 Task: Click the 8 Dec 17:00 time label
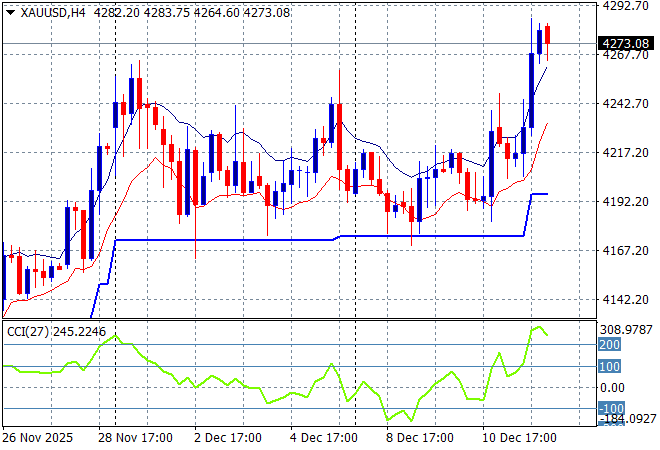pyautogui.click(x=420, y=438)
